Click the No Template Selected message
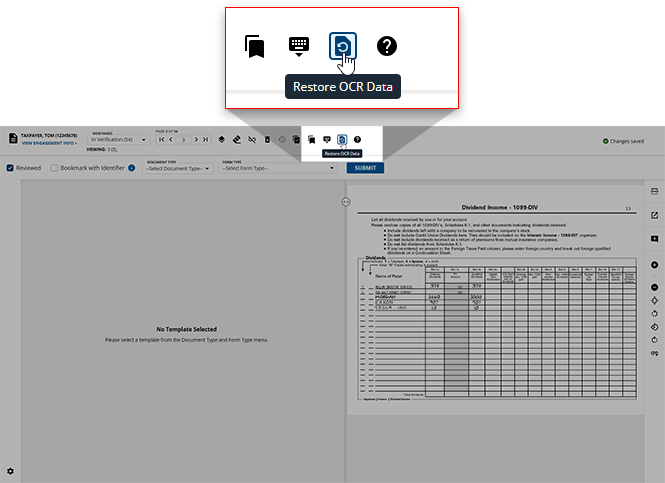 click(187, 329)
